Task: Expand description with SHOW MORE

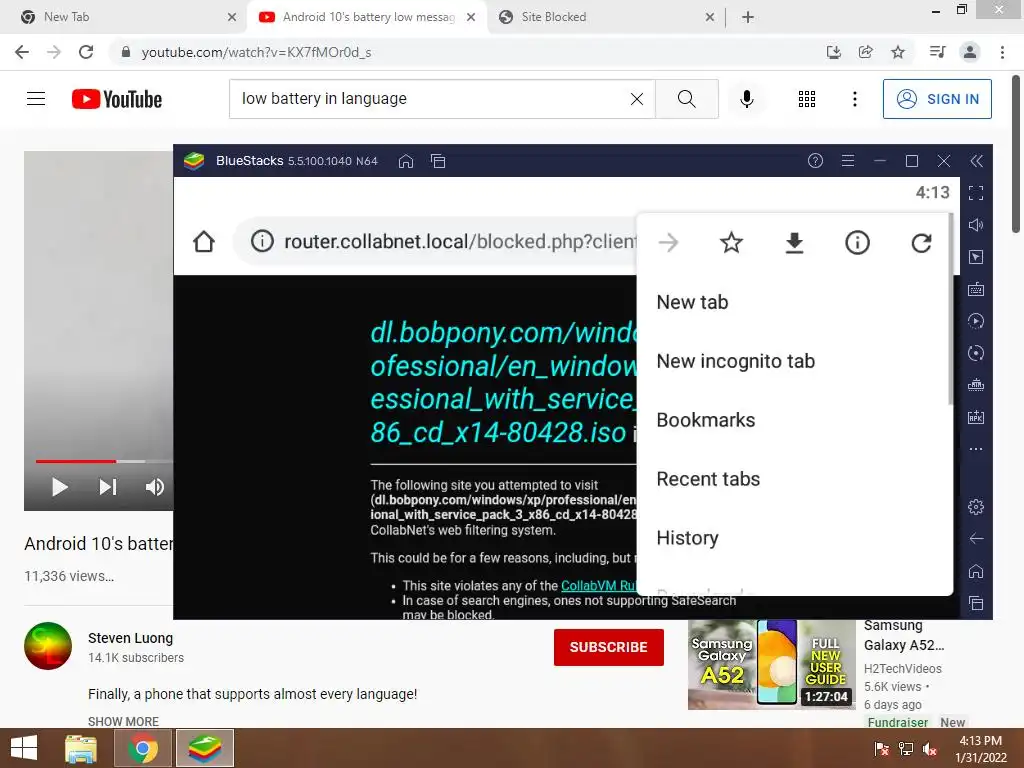Action: pos(123,721)
